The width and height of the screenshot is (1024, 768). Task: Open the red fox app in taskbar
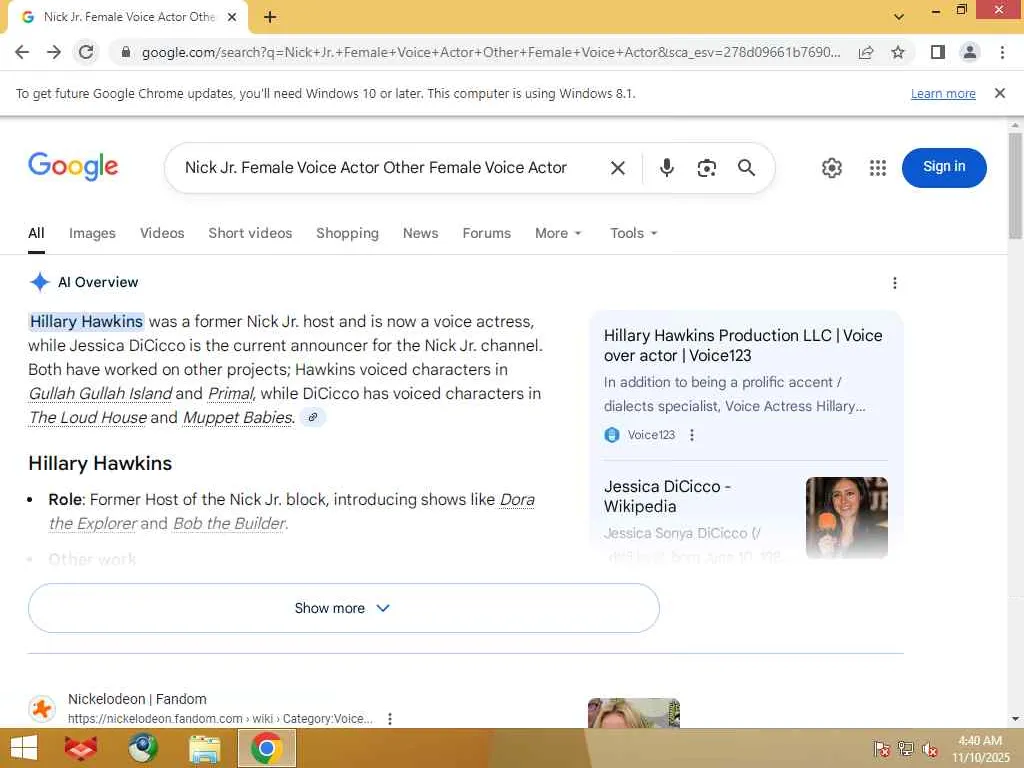point(81,748)
